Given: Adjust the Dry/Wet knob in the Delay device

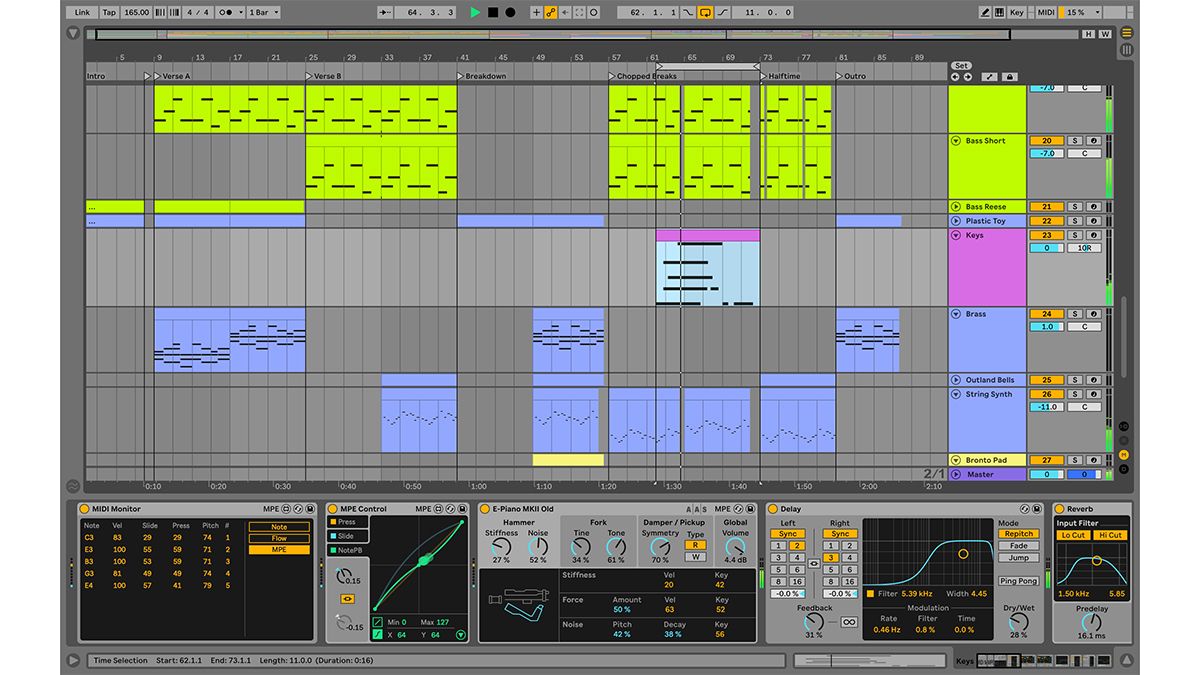Looking at the screenshot, I should click(x=1017, y=620).
